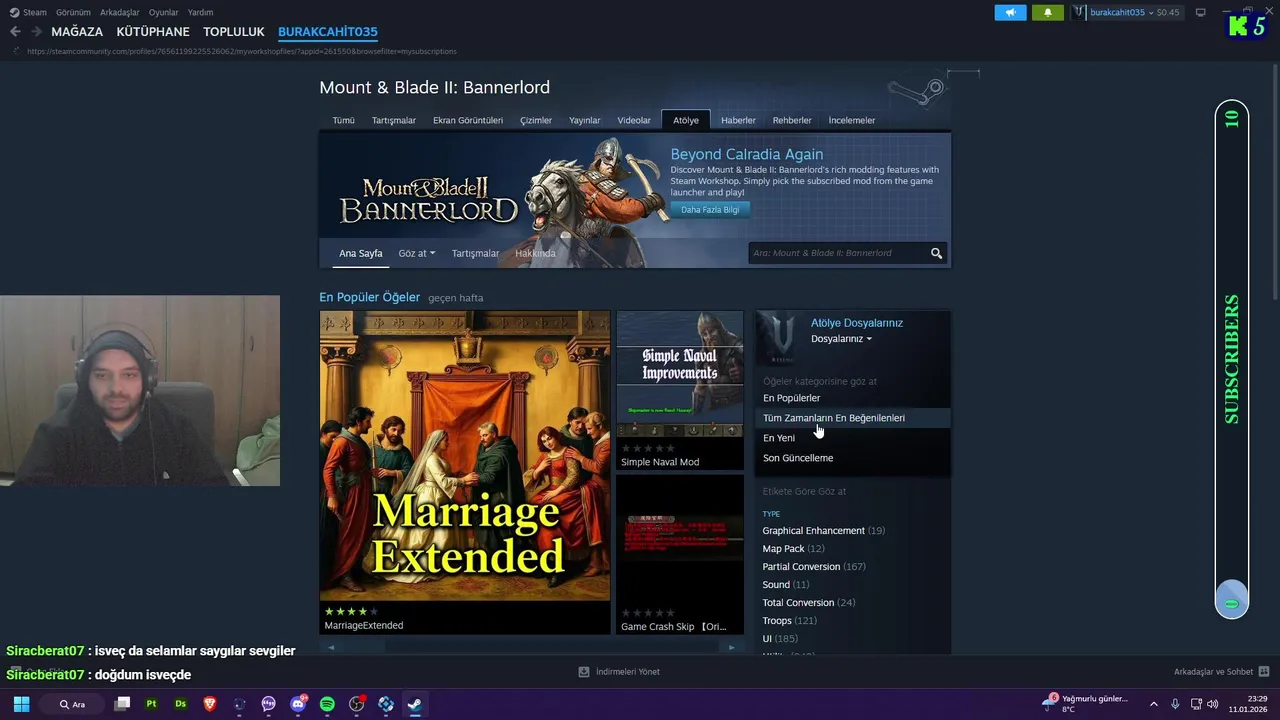The height and width of the screenshot is (720, 1280).
Task: Expand the Göz at dropdown
Action: (x=416, y=253)
